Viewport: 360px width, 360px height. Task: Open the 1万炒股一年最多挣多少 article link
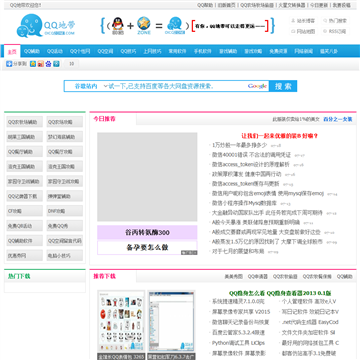239,145
